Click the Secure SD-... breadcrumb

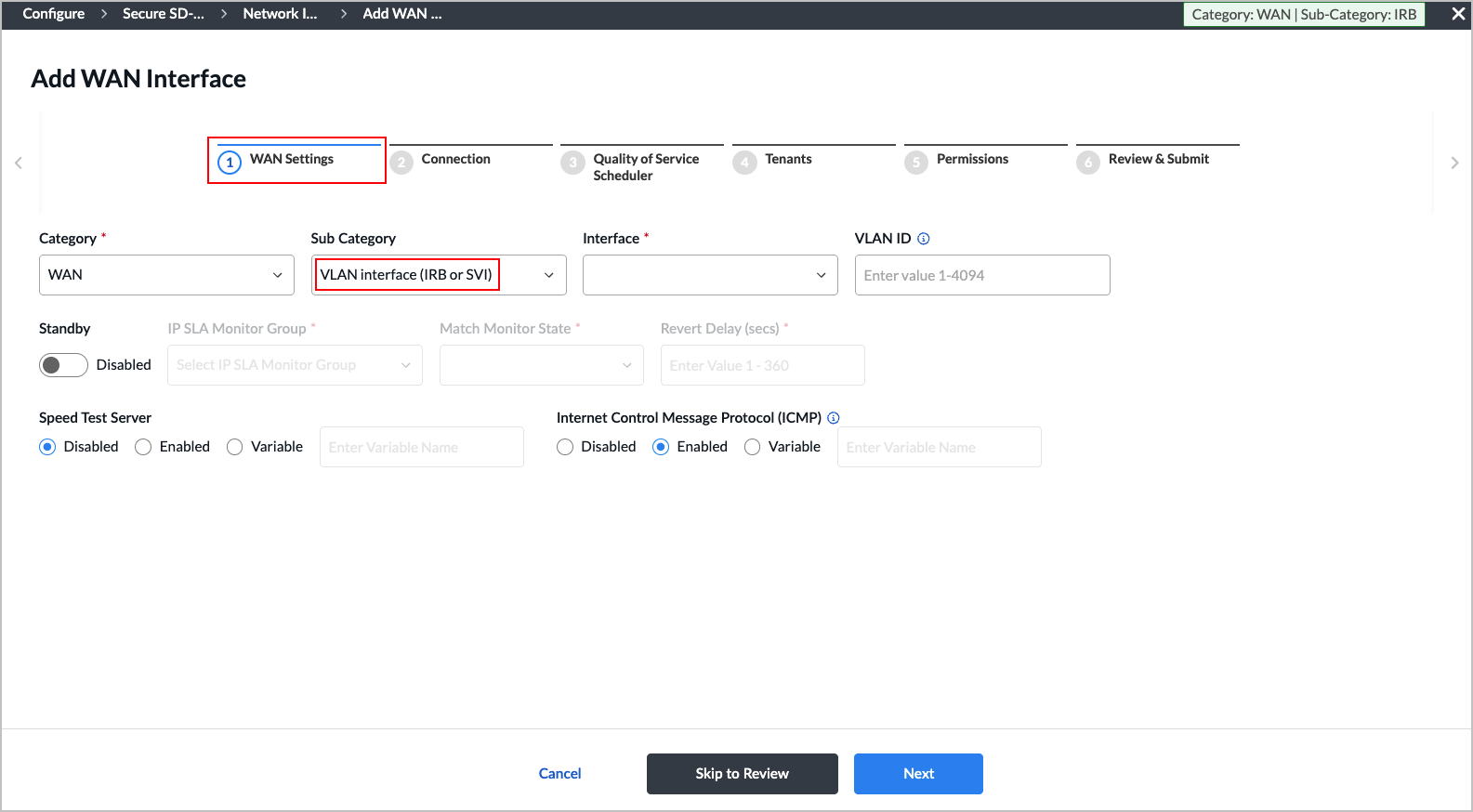164,14
